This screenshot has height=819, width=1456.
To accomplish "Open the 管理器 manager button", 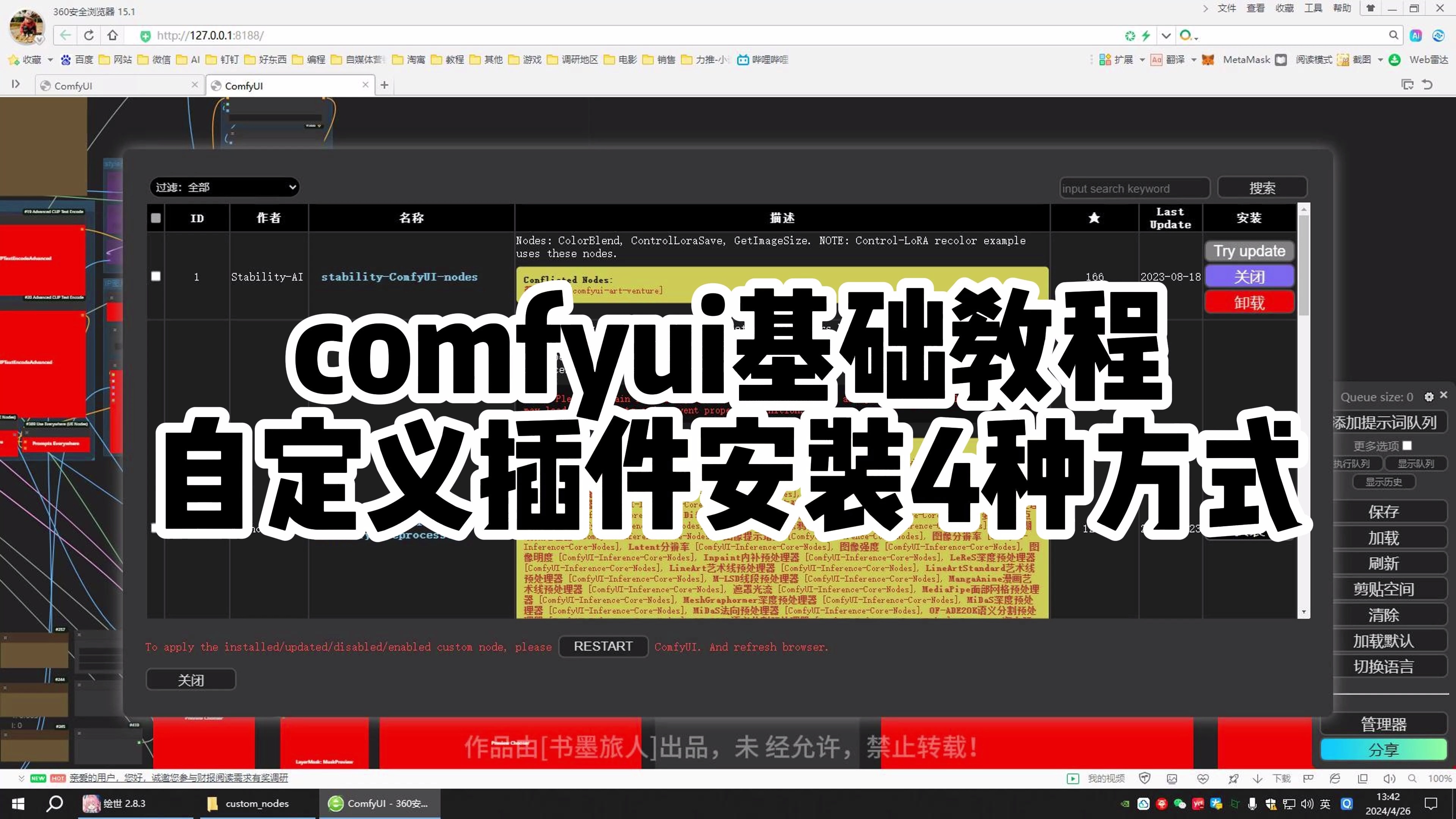I will point(1383,724).
